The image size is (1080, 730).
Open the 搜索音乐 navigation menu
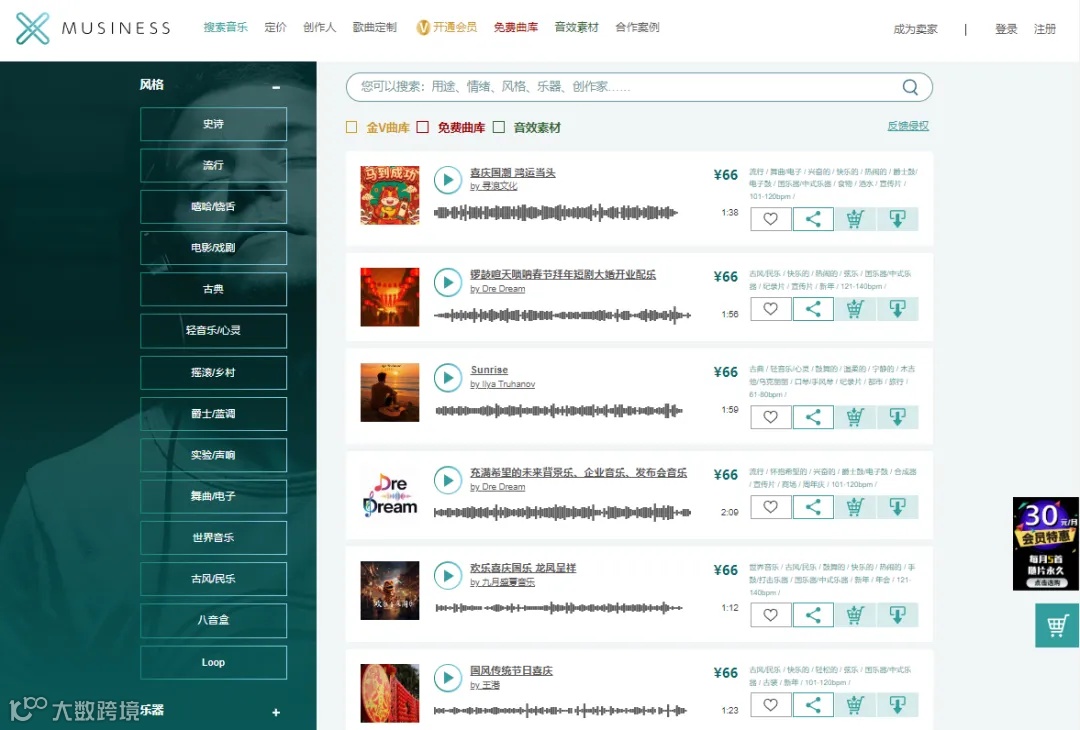pos(227,27)
